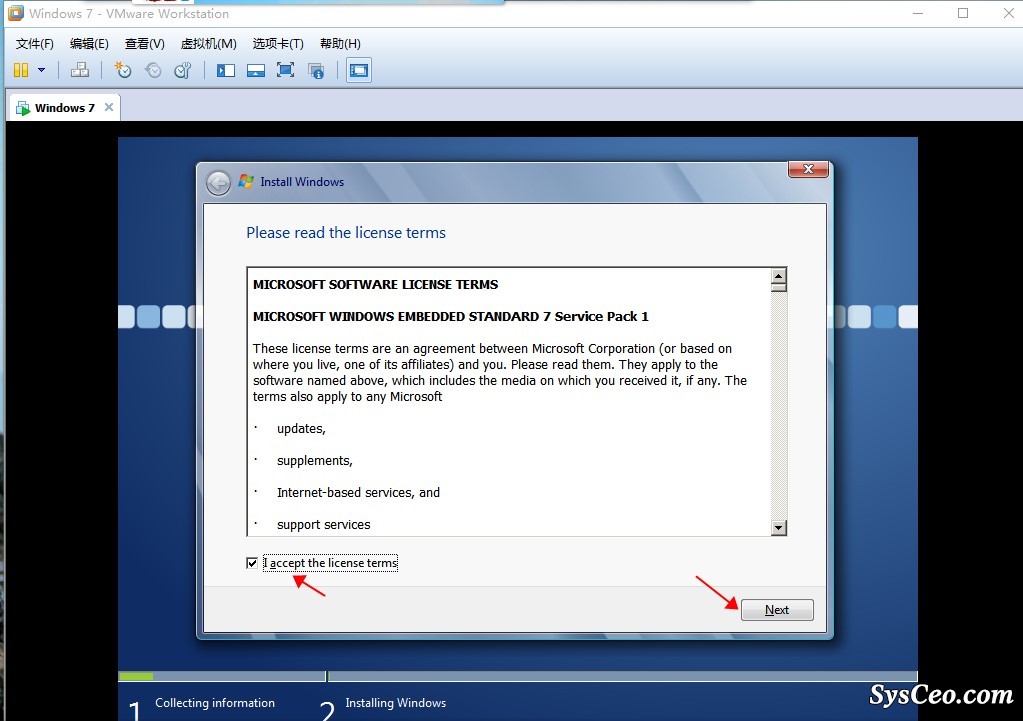Click the VMware Workstation title bar icon
The height and width of the screenshot is (721, 1023).
[16, 13]
